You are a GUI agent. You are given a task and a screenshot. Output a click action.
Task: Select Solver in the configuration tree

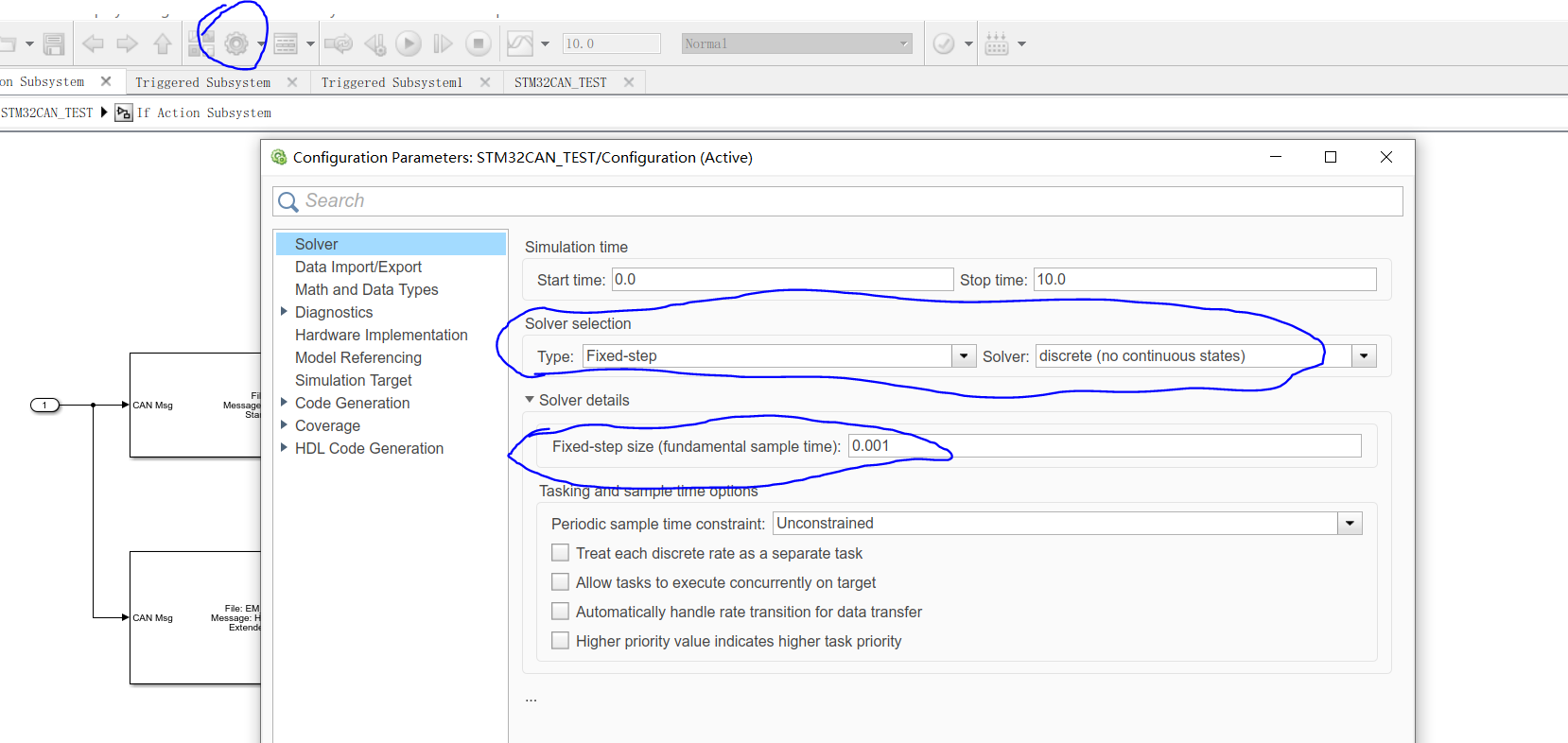[391, 244]
